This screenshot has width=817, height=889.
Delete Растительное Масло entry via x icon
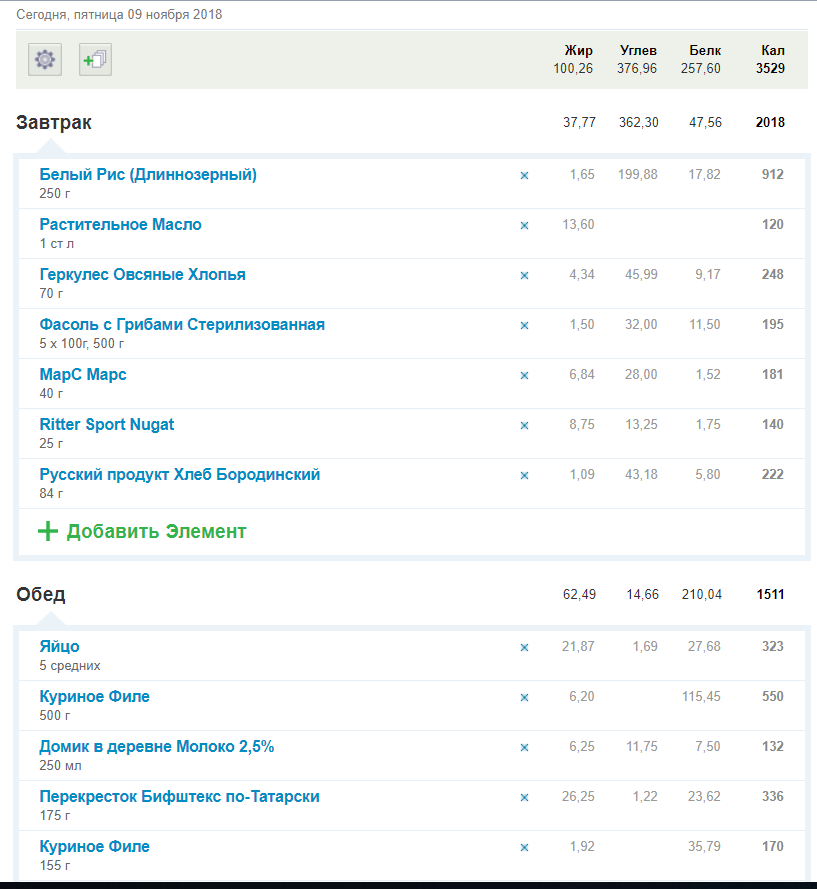[524, 226]
